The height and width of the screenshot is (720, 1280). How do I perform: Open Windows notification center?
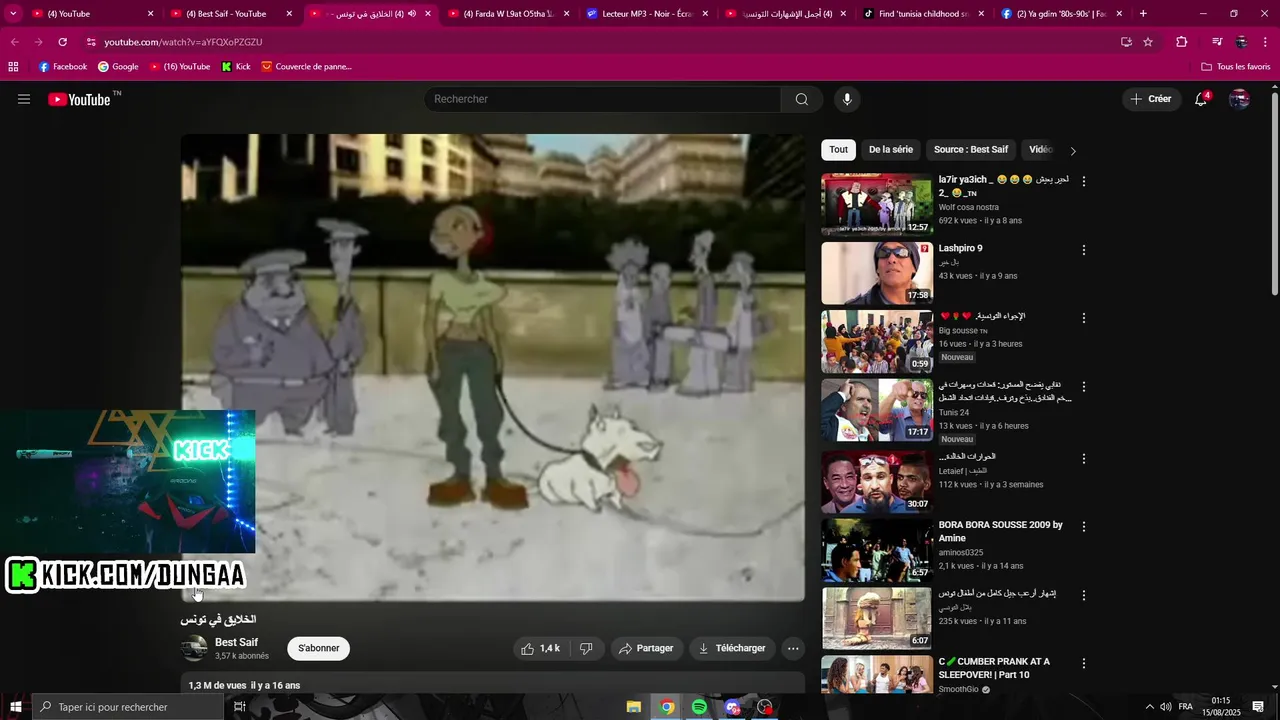(1258, 707)
